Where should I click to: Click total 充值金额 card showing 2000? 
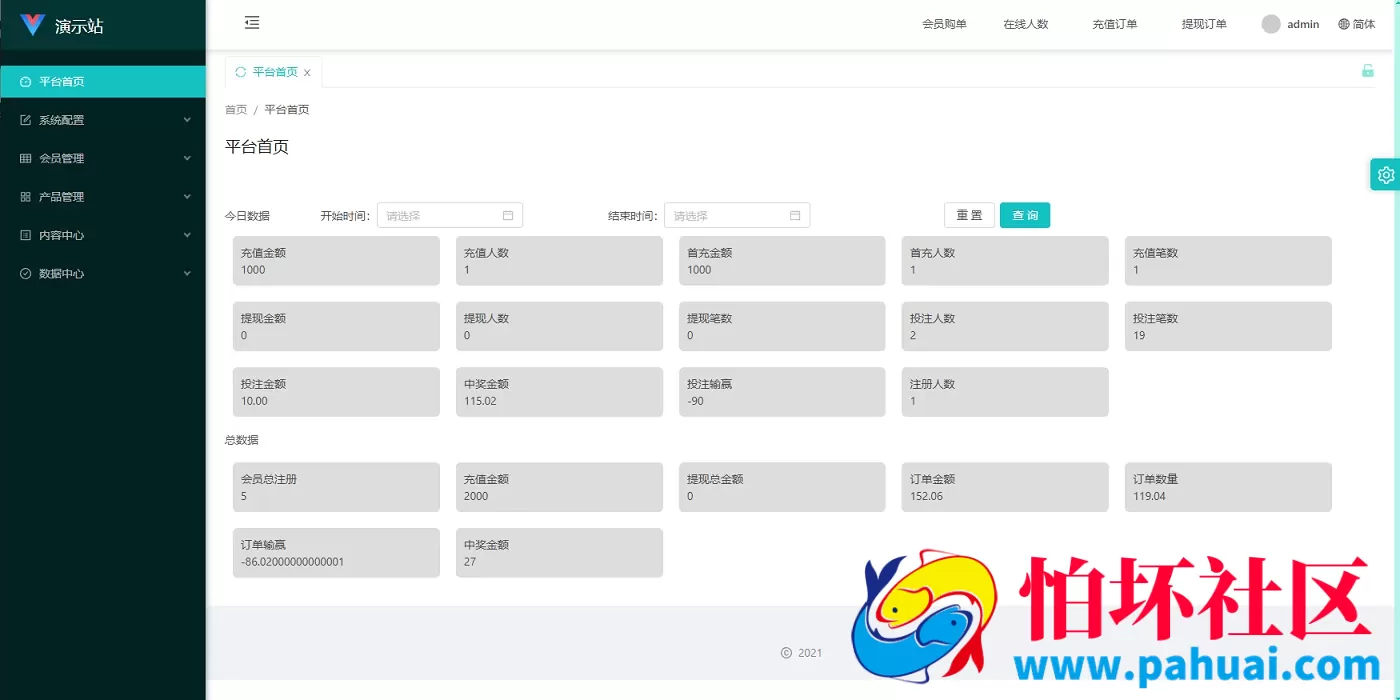pyautogui.click(x=559, y=487)
